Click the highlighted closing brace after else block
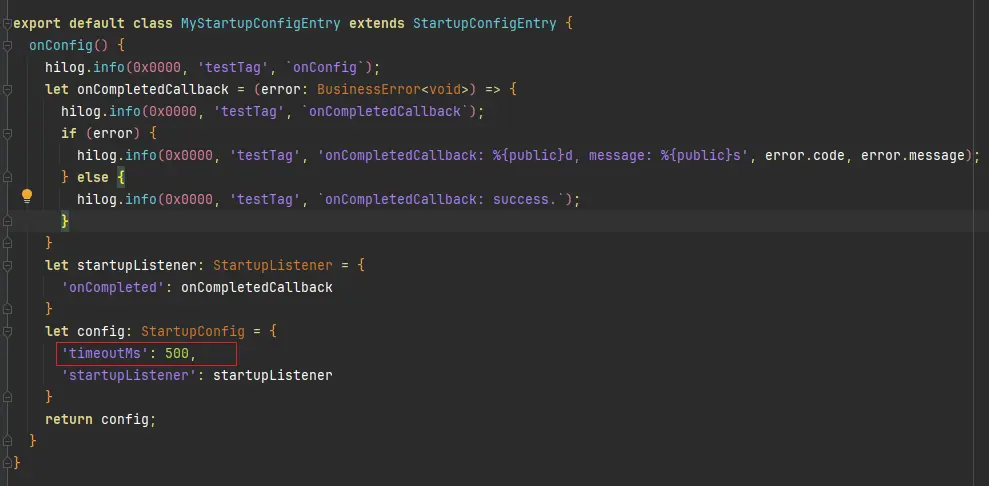The height and width of the screenshot is (486, 989). click(65, 221)
